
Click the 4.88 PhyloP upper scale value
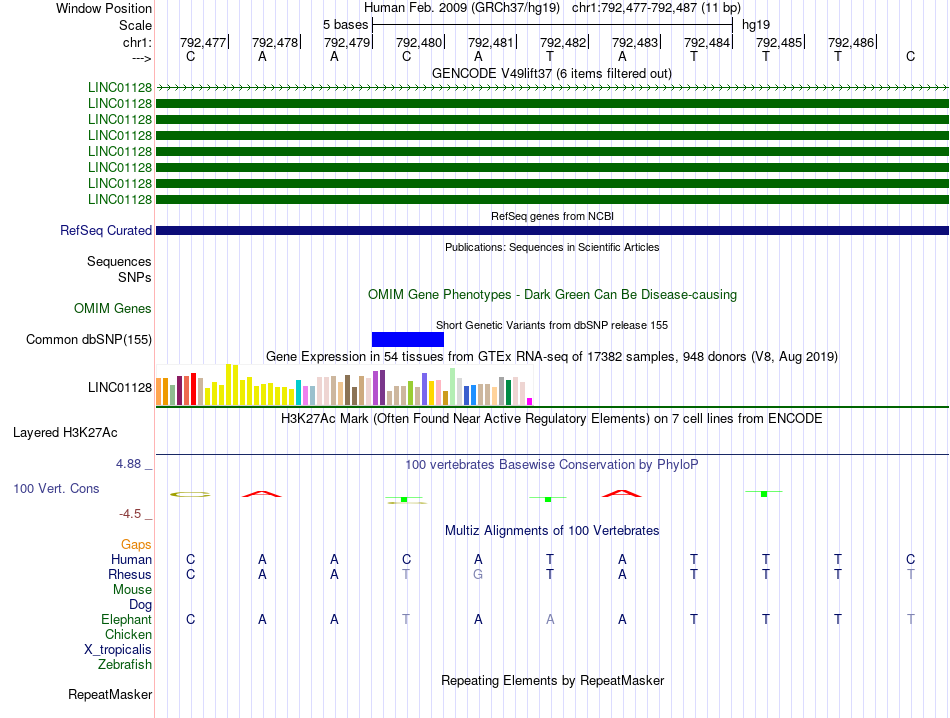click(x=128, y=464)
